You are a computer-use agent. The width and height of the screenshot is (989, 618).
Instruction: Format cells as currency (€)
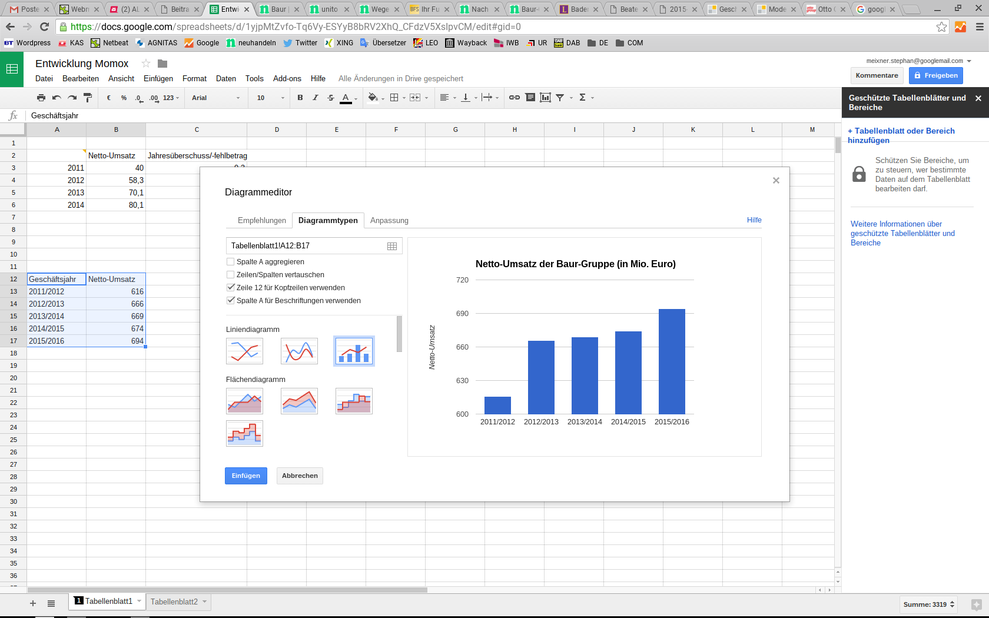(x=108, y=98)
